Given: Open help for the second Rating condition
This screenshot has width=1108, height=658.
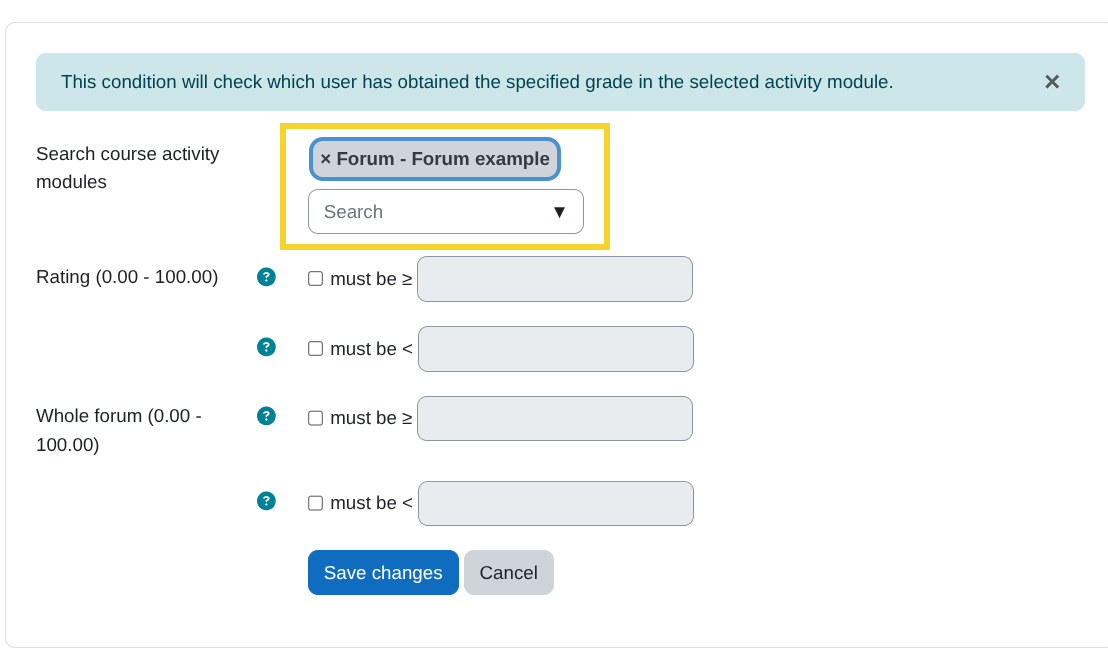Looking at the screenshot, I should coord(265,347).
